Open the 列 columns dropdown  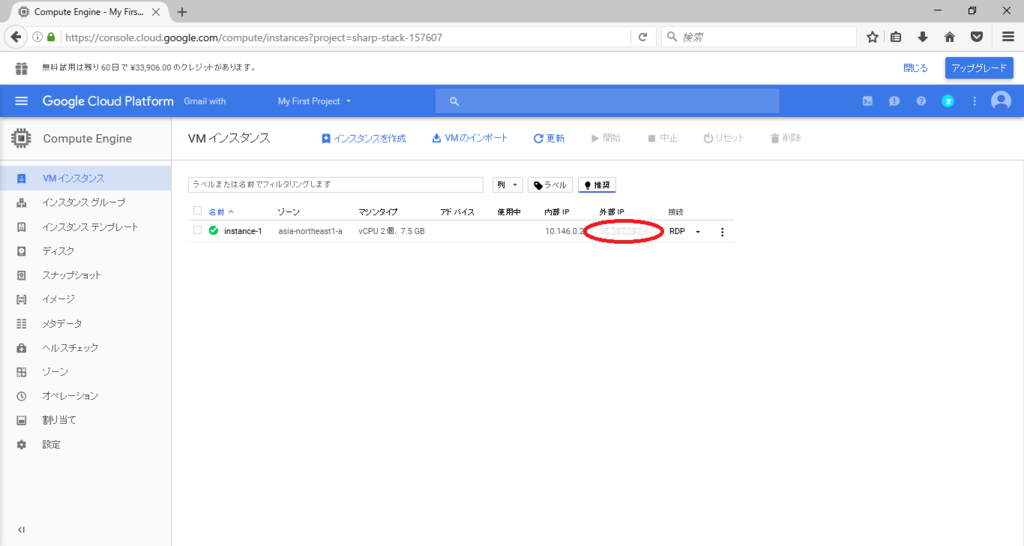507,185
